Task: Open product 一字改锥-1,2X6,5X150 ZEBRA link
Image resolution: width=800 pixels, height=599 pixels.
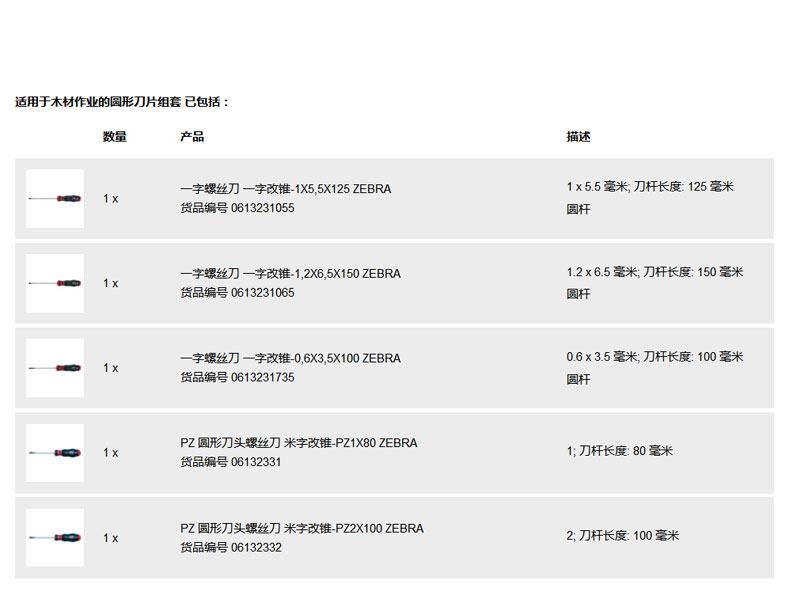Action: click(290, 274)
